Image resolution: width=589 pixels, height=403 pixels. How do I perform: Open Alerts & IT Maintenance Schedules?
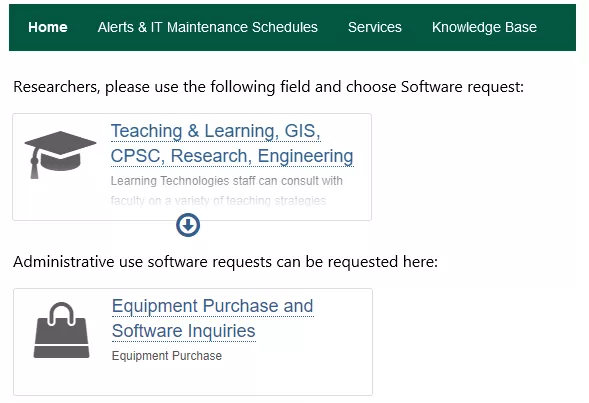pyautogui.click(x=208, y=27)
